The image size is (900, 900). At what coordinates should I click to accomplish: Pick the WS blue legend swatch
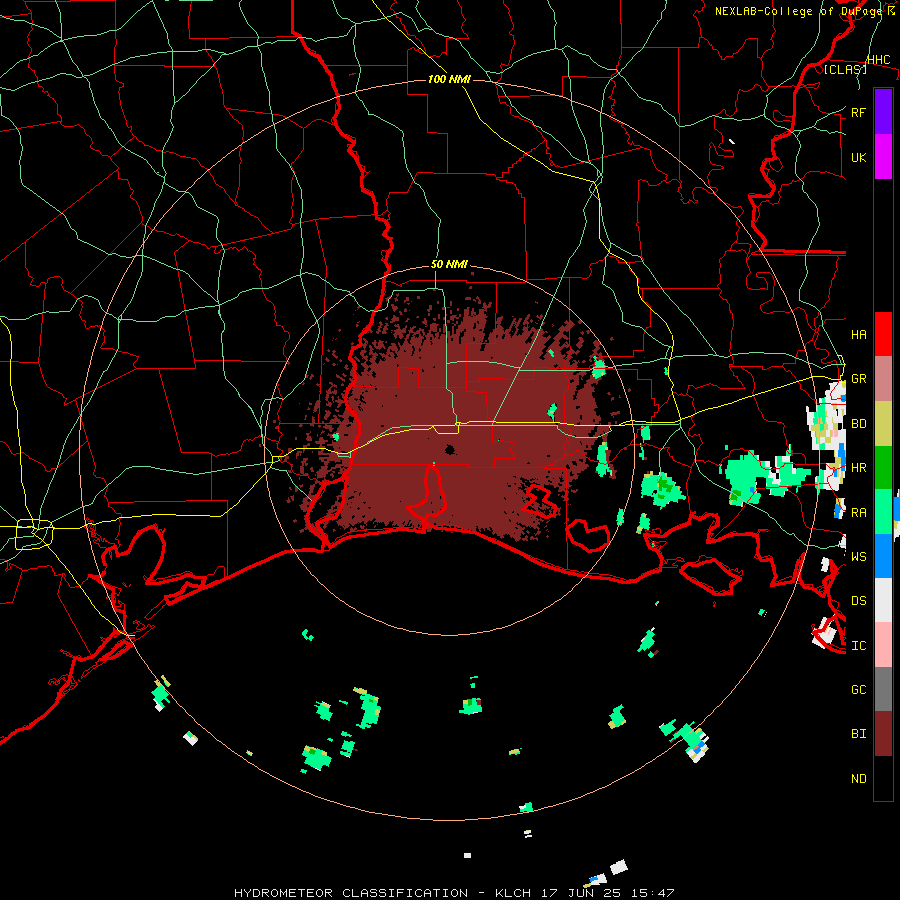pos(883,556)
